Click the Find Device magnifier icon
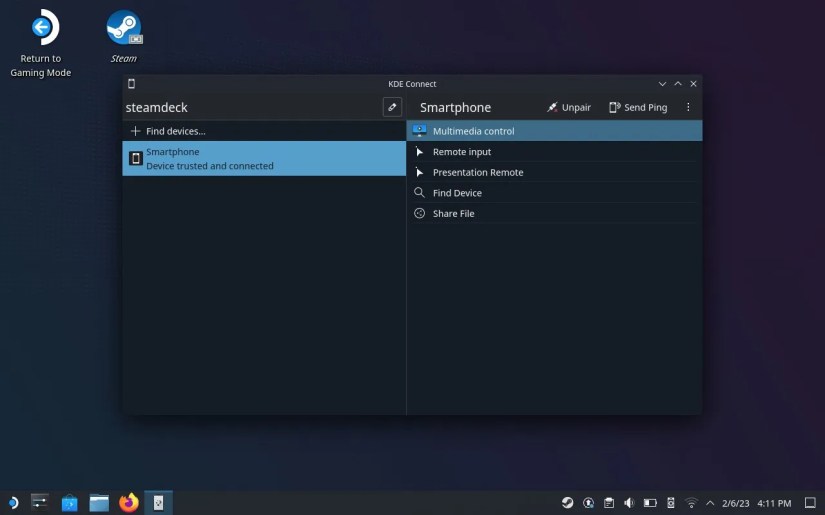This screenshot has height=515, width=825. pos(419,193)
